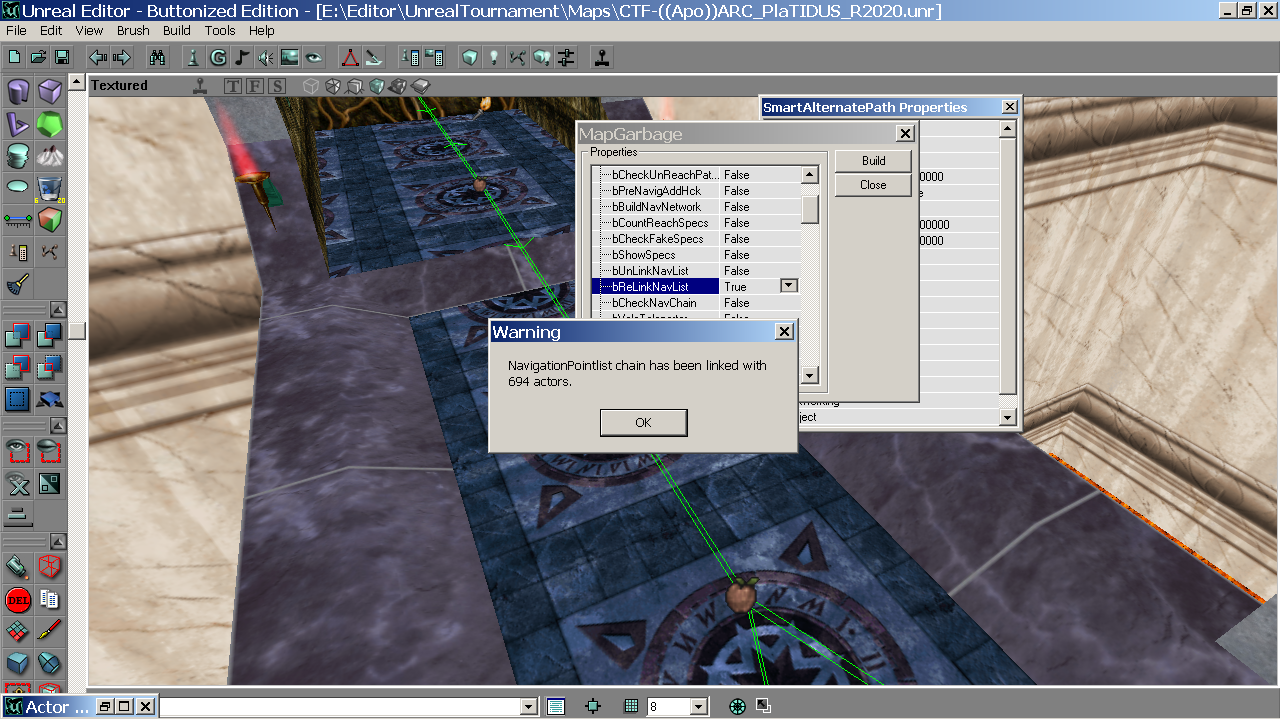This screenshot has width=1280, height=720.
Task: Click SmartAlternatePath Properties scroll down arrow
Action: tap(1008, 418)
